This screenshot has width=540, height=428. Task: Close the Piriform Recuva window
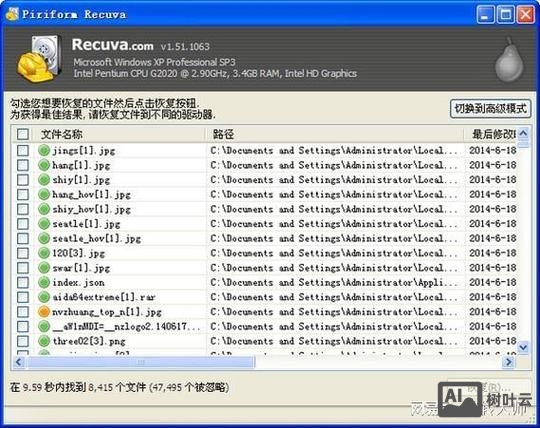tap(526, 15)
